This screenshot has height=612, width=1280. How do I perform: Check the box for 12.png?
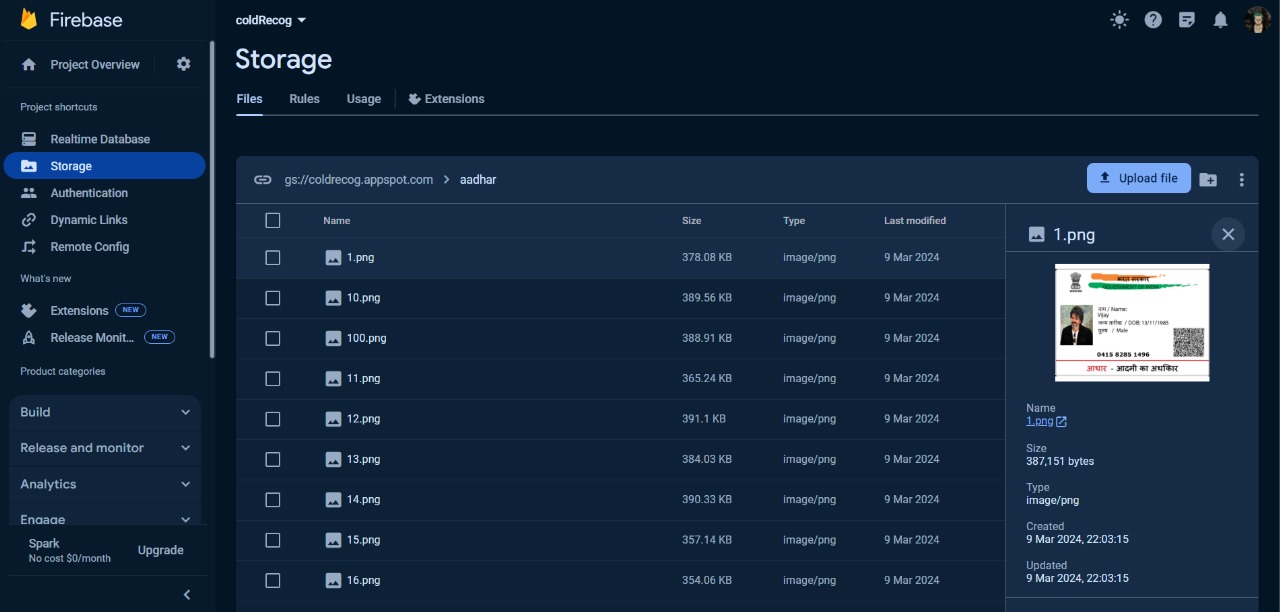(273, 419)
